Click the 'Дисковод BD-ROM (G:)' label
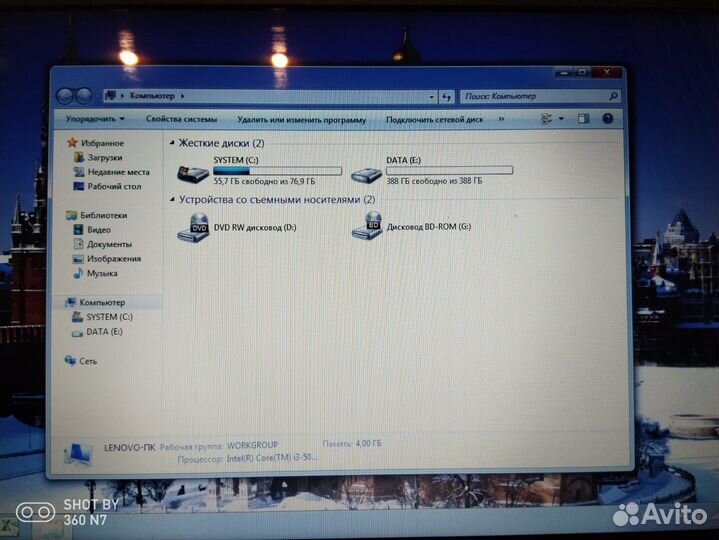The width and height of the screenshot is (719, 540). 429,226
